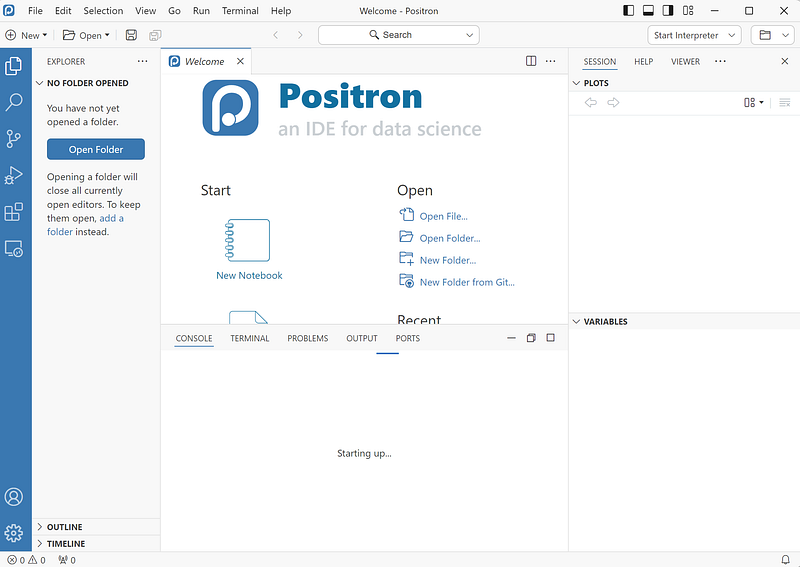The width and height of the screenshot is (800, 567).
Task: Show next plot arrow
Action: coord(613,103)
